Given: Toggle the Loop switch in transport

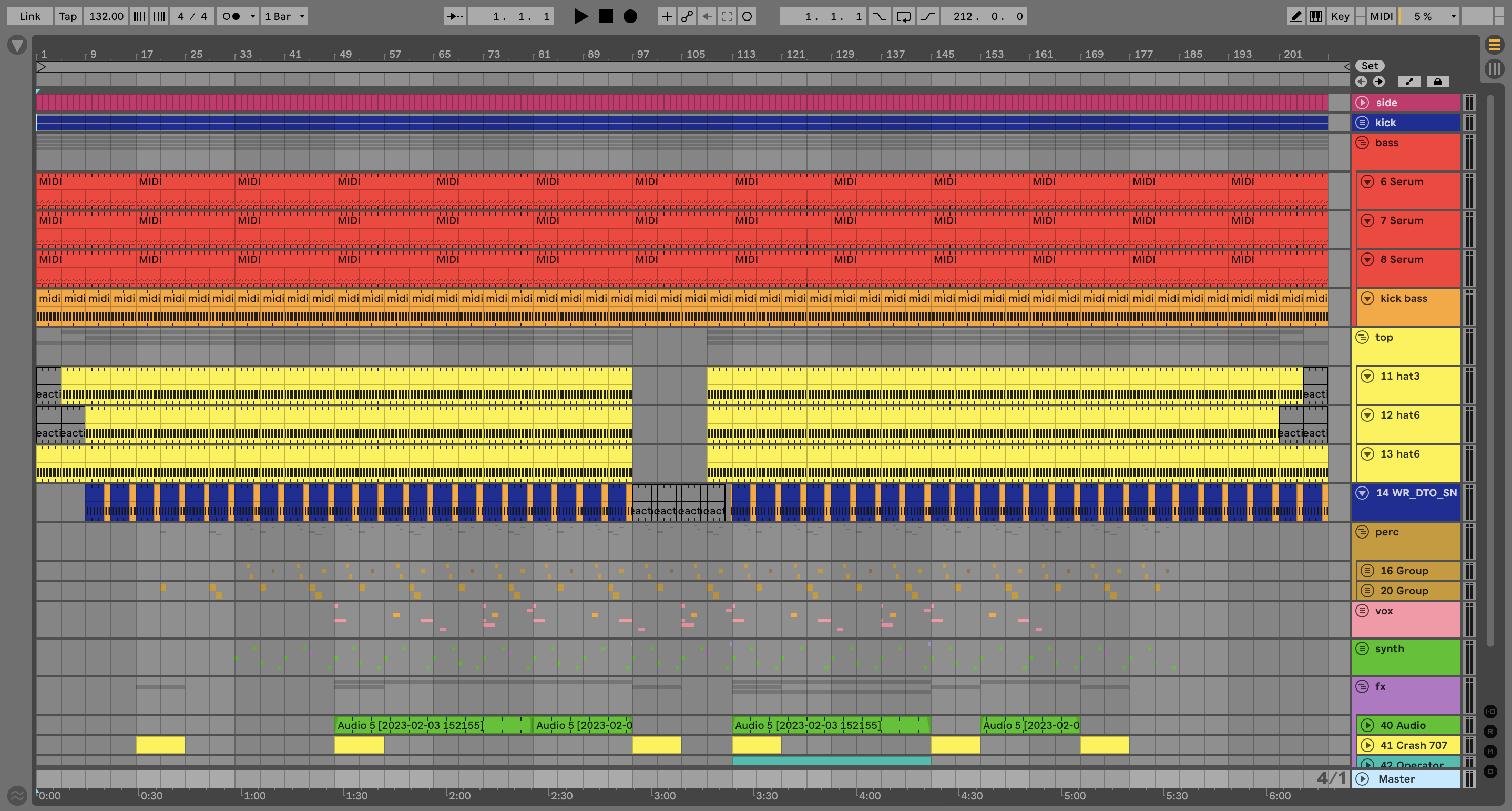Looking at the screenshot, I should click(903, 16).
